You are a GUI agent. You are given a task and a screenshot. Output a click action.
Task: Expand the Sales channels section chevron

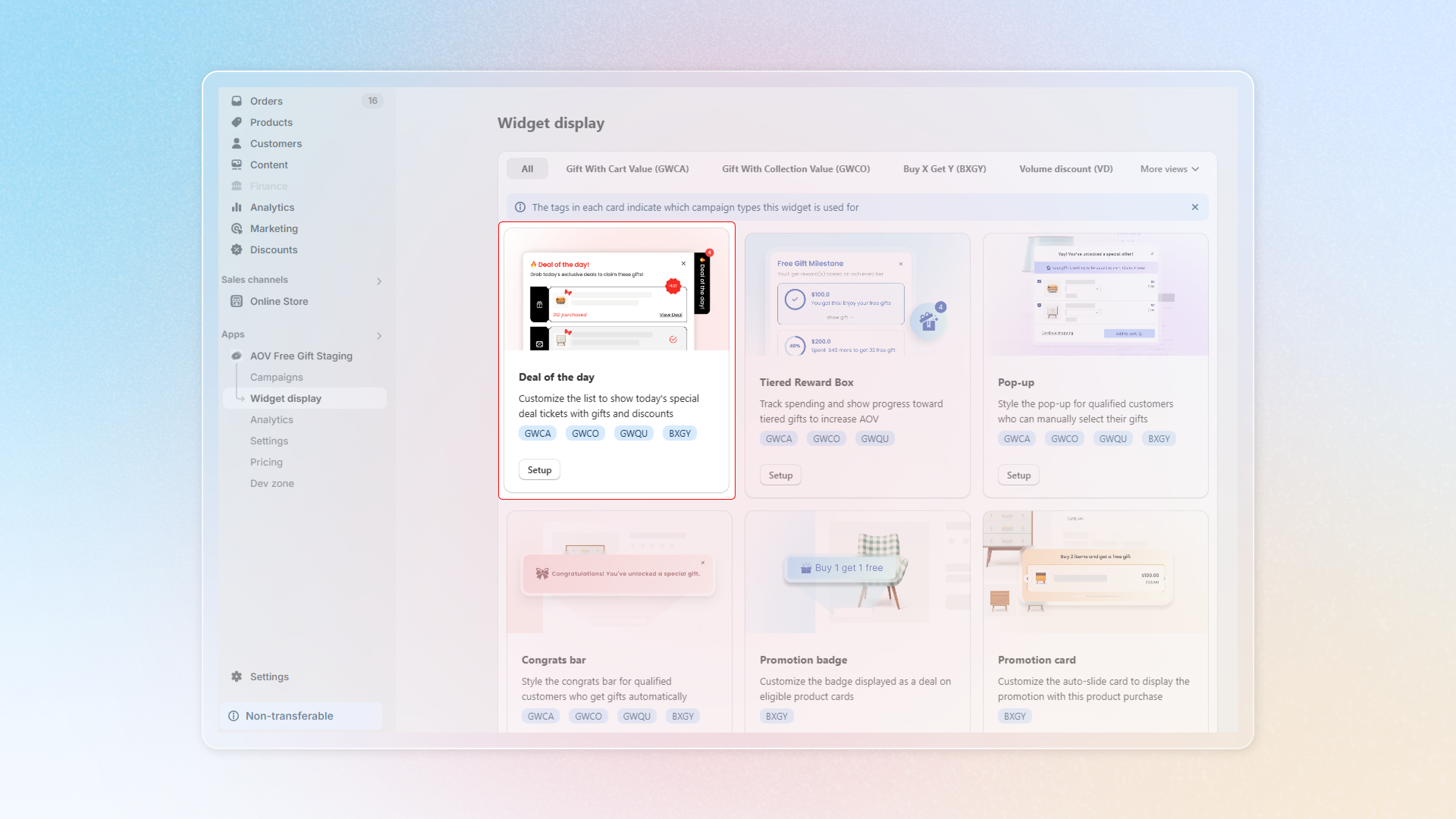[379, 281]
